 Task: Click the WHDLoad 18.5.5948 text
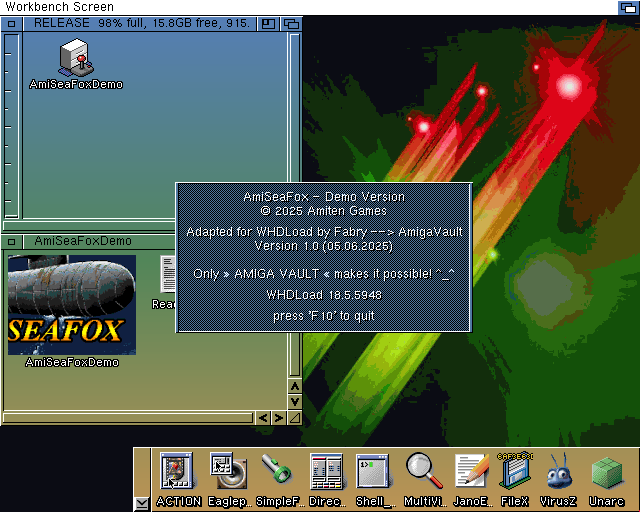click(324, 295)
